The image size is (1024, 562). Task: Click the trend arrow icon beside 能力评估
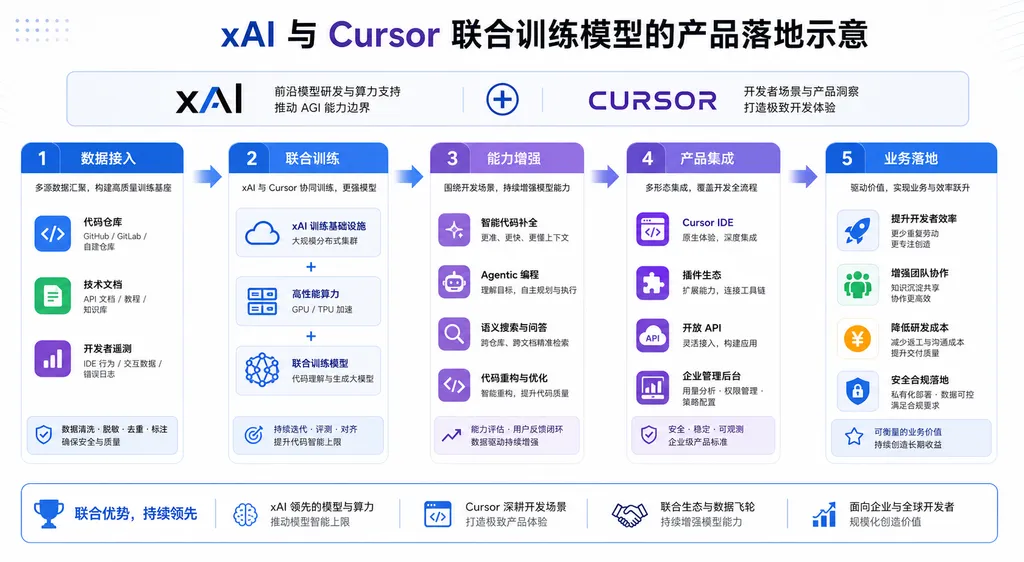pos(451,435)
